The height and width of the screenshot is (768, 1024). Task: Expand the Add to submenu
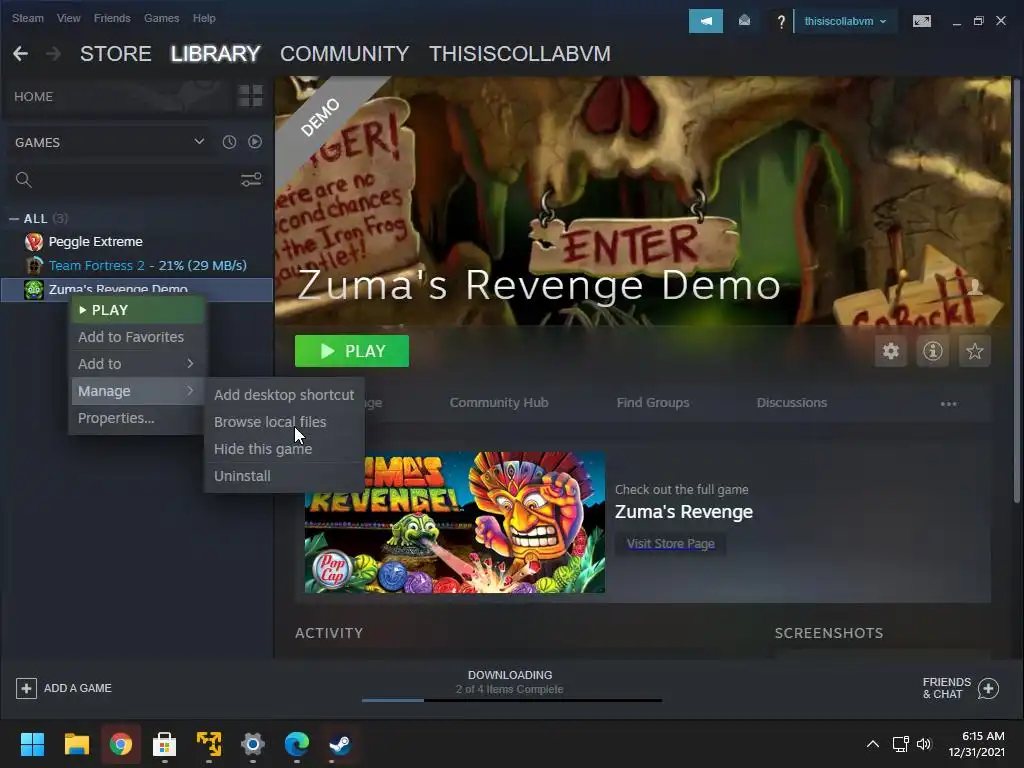point(136,364)
